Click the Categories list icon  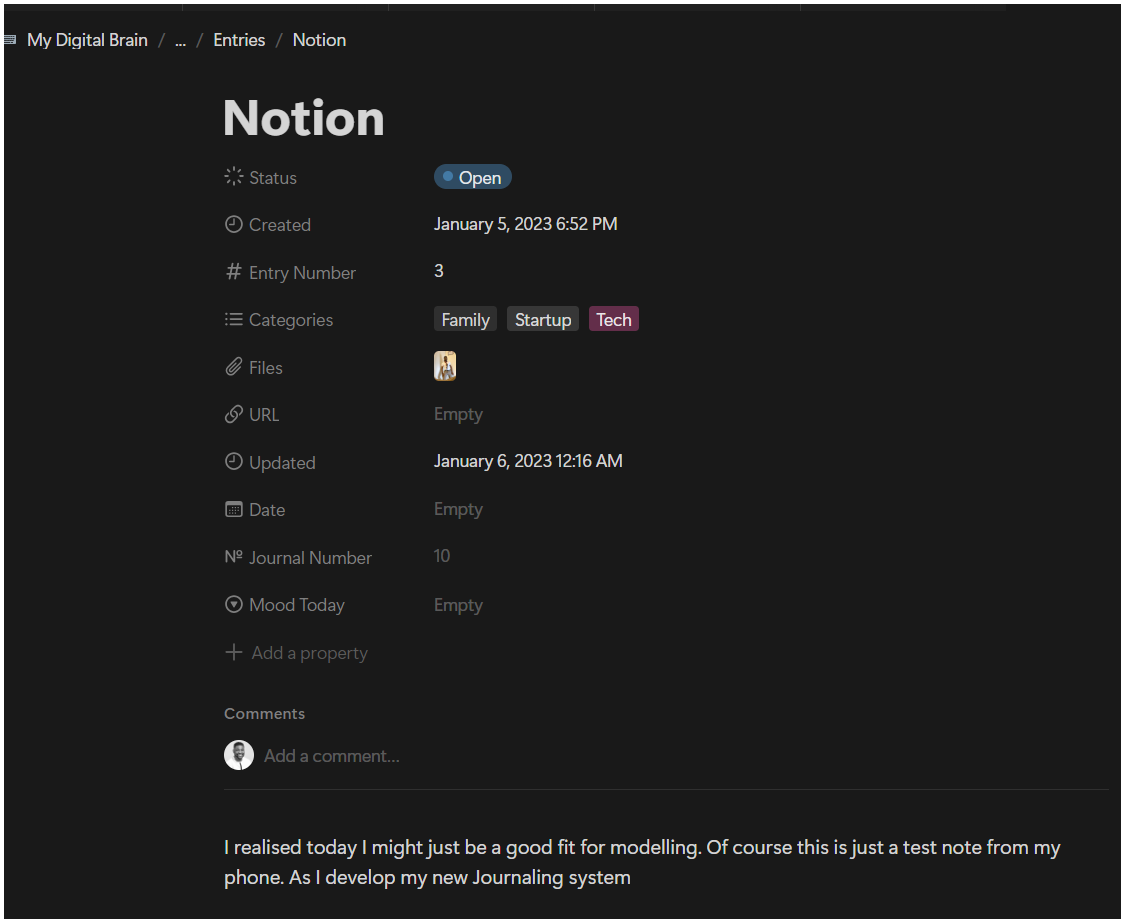(233, 319)
